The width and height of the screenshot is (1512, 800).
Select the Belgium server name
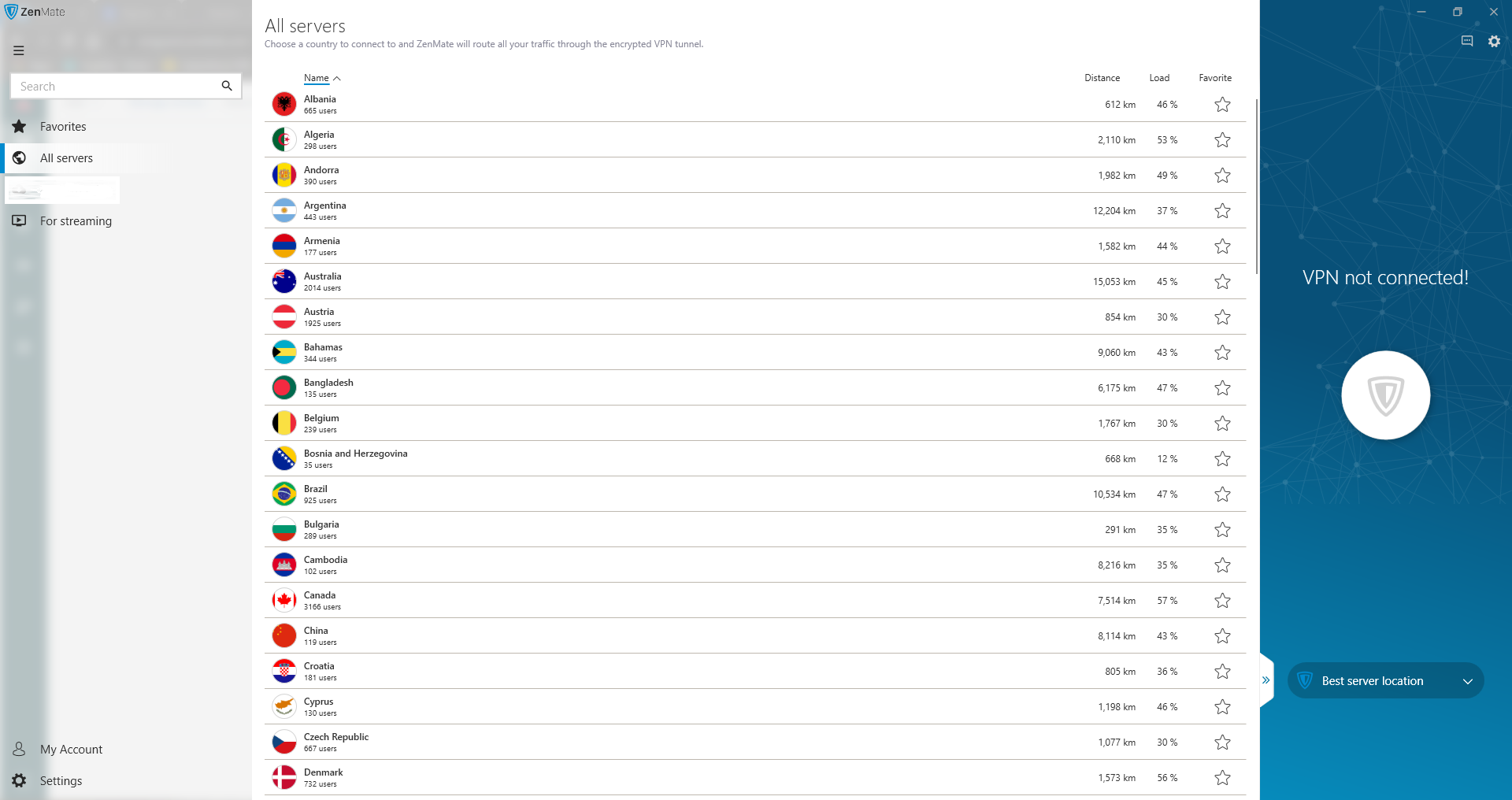[x=321, y=418]
